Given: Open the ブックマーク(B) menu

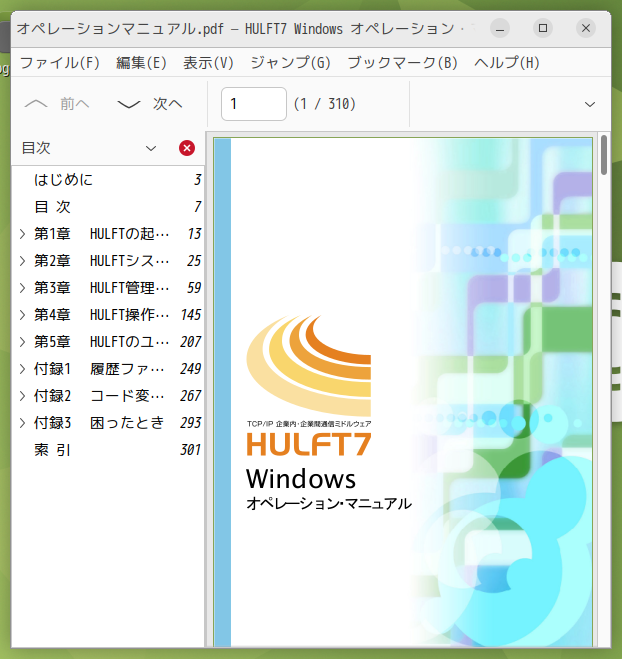Looking at the screenshot, I should click(402, 63).
